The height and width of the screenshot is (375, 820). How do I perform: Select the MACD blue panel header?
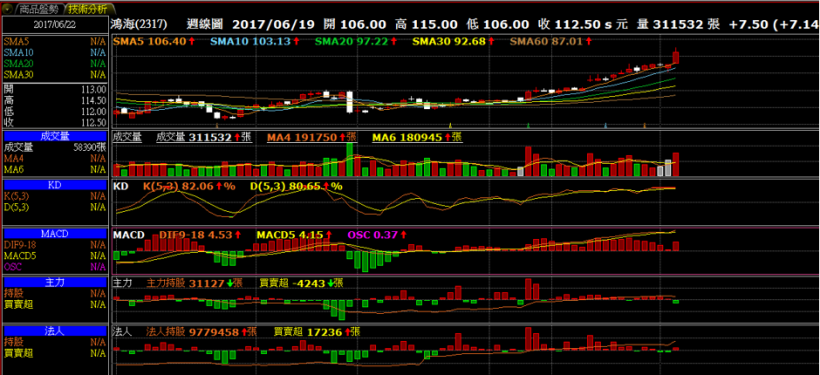(x=55, y=233)
